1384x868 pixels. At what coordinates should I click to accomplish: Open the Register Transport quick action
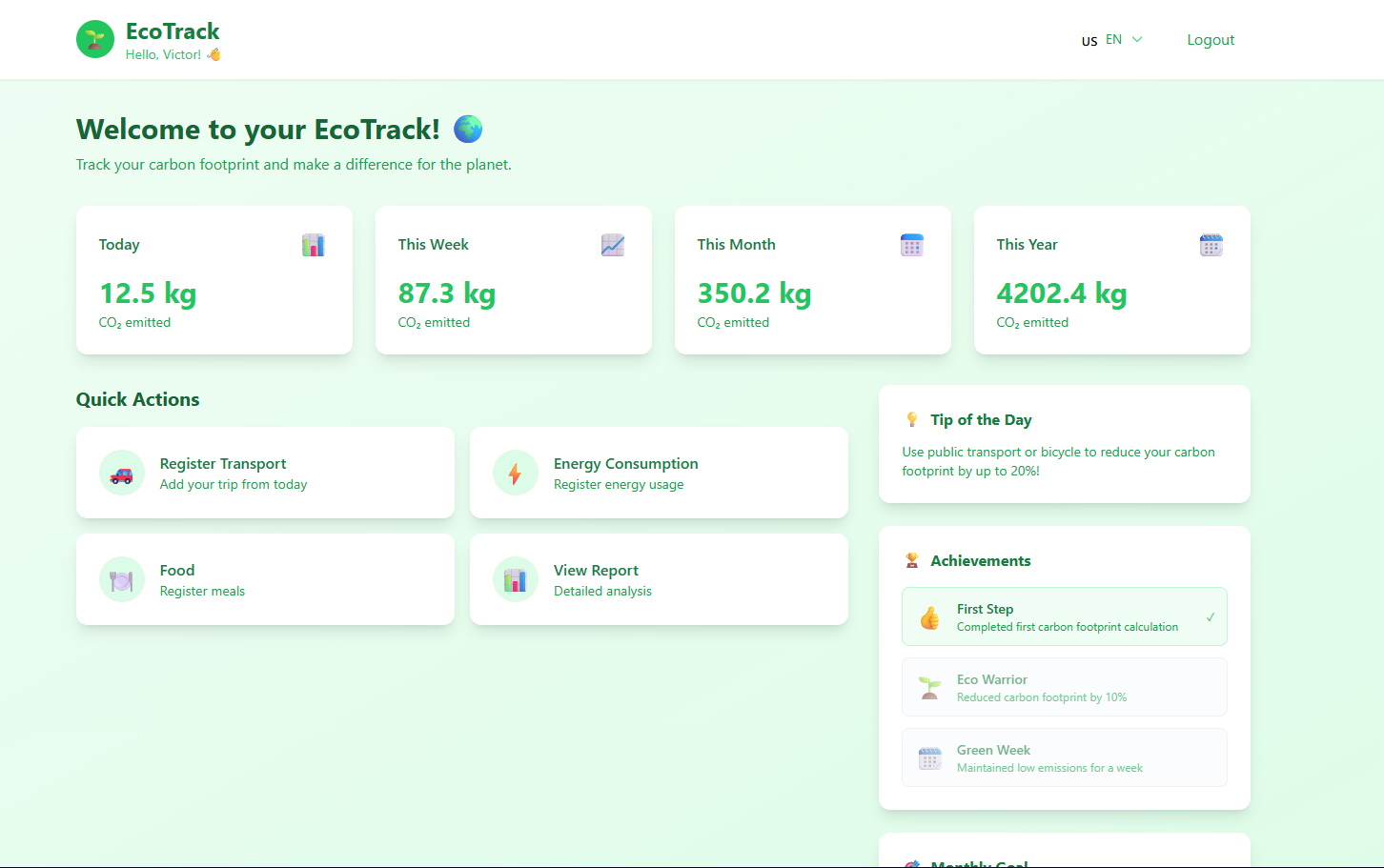tap(265, 473)
